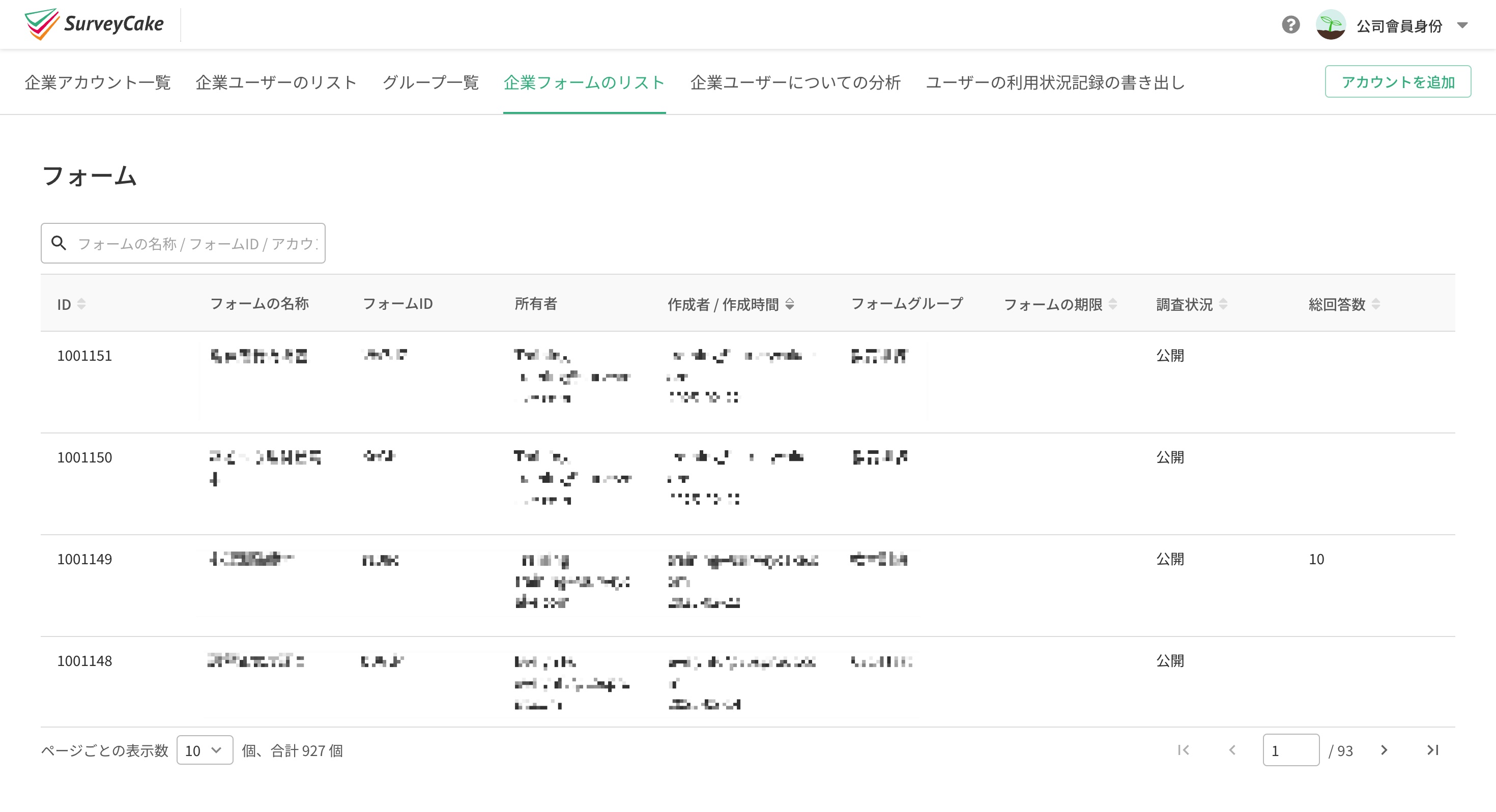Click the フォームの名称 column header
This screenshot has height=812, width=1496.
[259, 303]
